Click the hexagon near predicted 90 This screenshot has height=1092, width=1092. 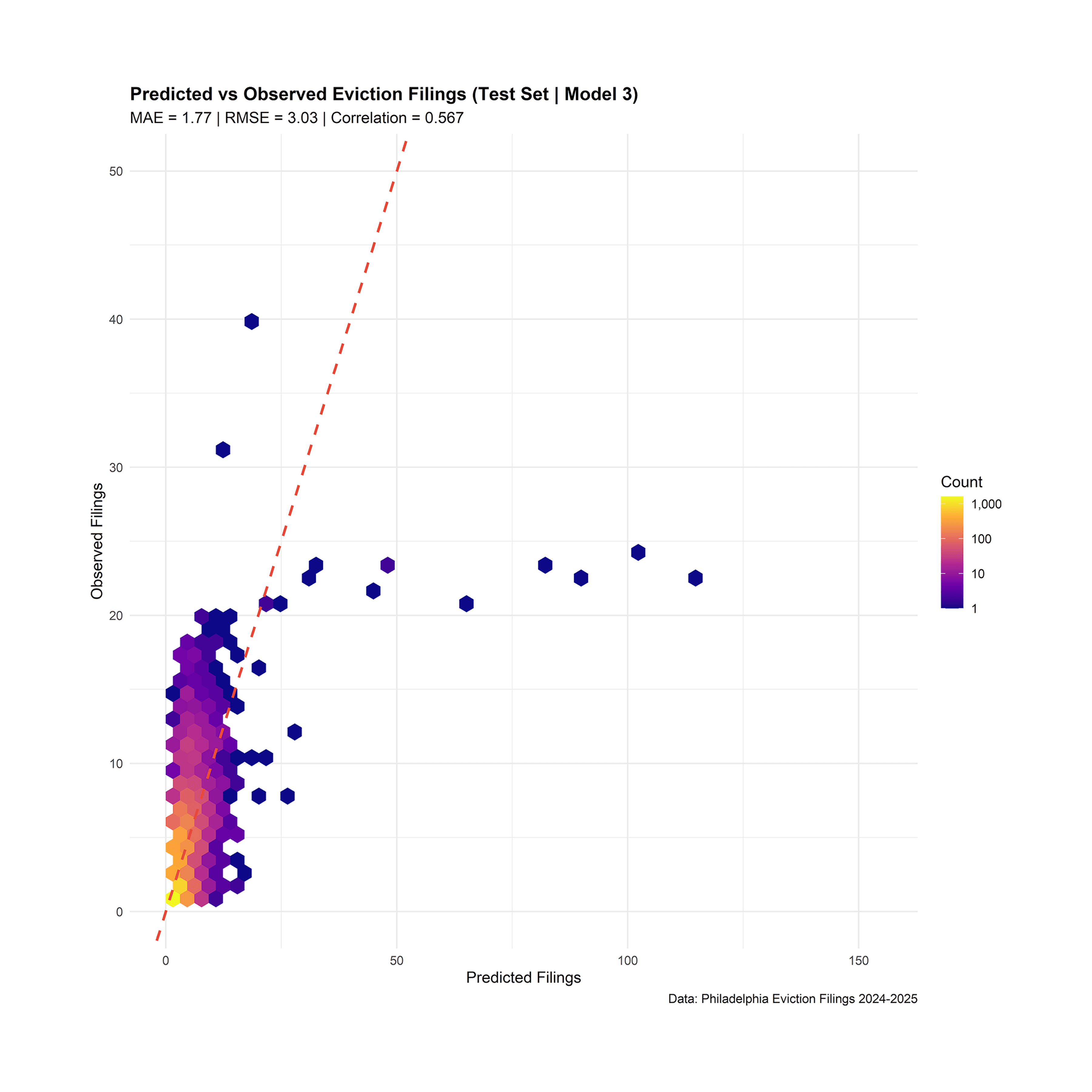[581, 578]
